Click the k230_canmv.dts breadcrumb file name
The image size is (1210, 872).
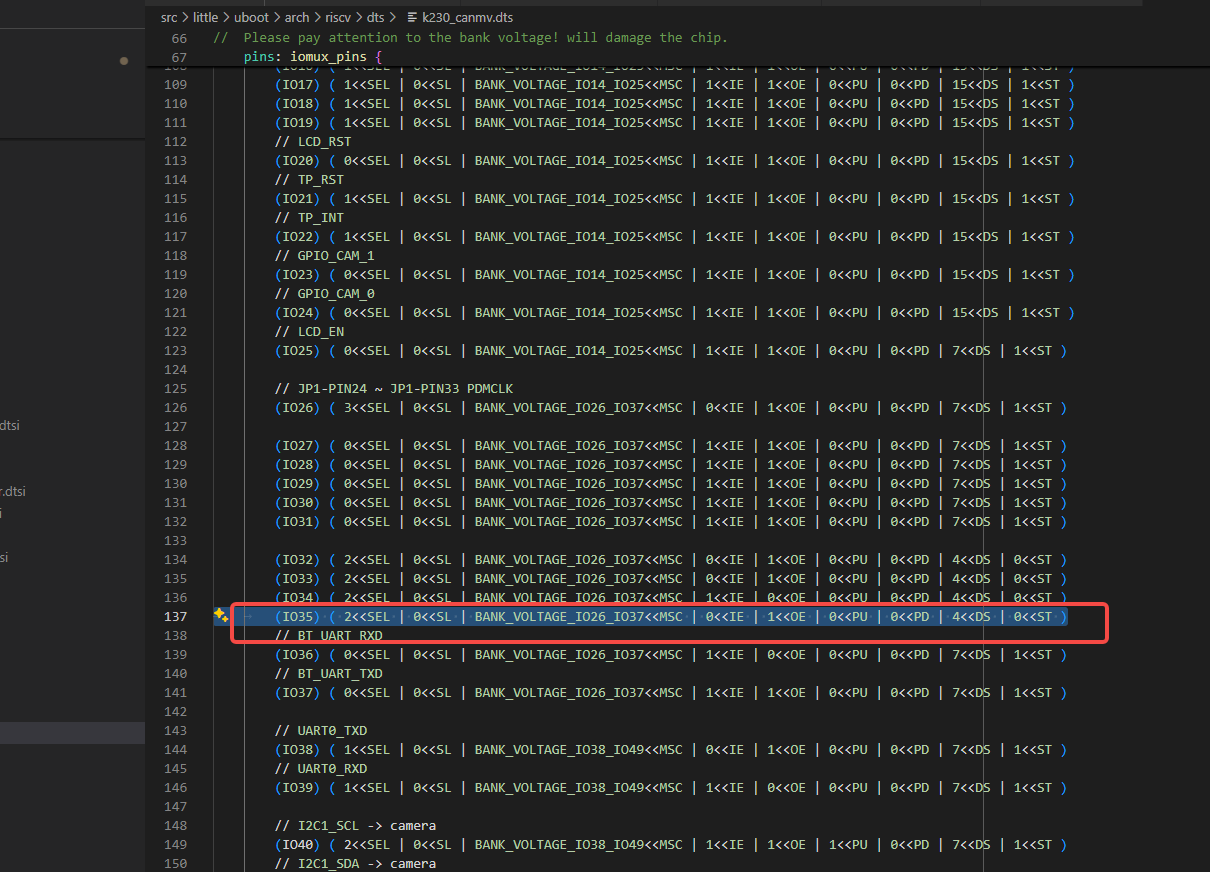coord(468,17)
